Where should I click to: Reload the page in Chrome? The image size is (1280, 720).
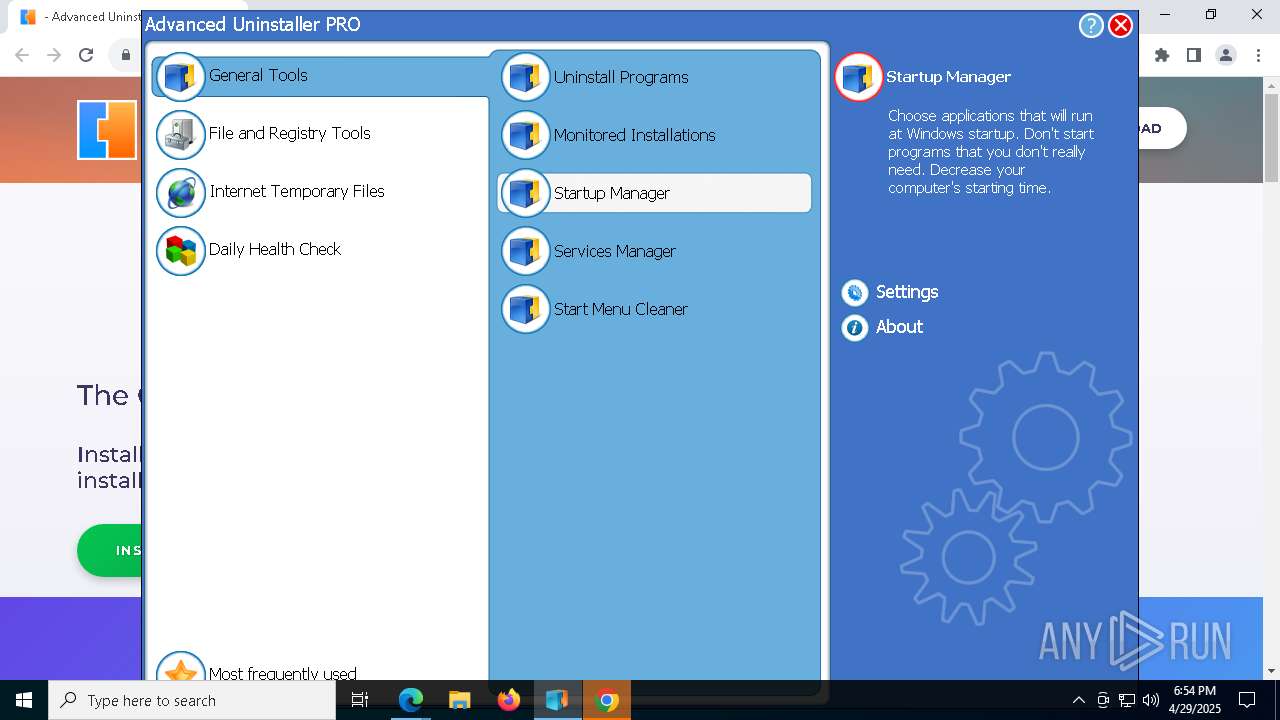pos(86,55)
